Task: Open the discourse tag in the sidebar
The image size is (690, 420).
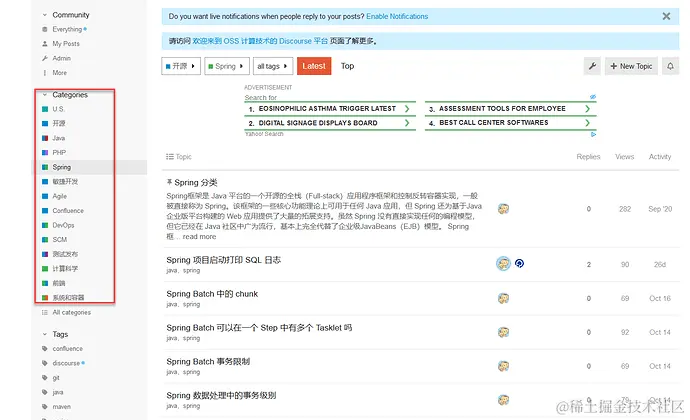Action: (66, 363)
